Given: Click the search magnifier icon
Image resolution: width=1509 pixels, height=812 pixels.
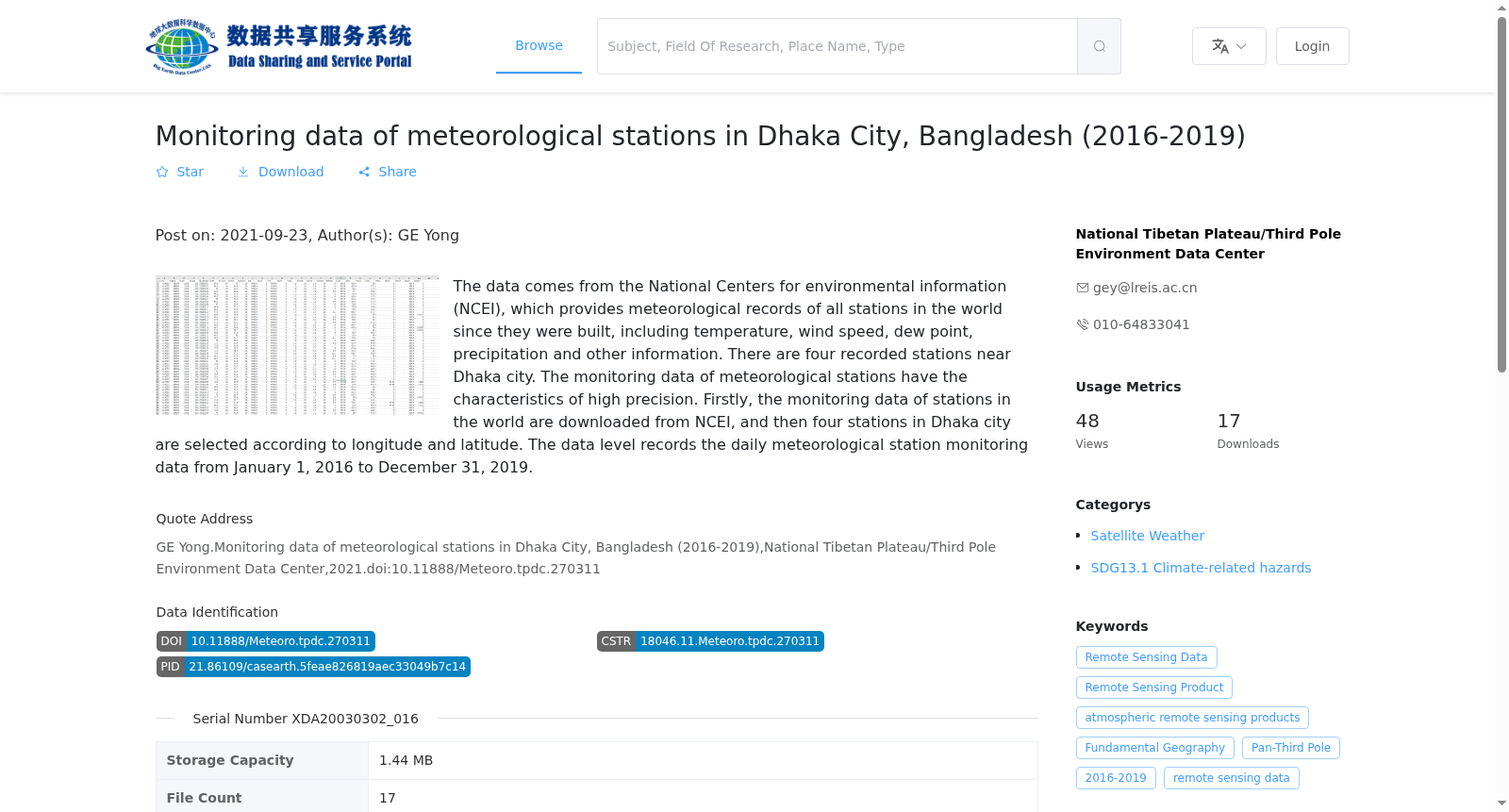Looking at the screenshot, I should [1099, 46].
